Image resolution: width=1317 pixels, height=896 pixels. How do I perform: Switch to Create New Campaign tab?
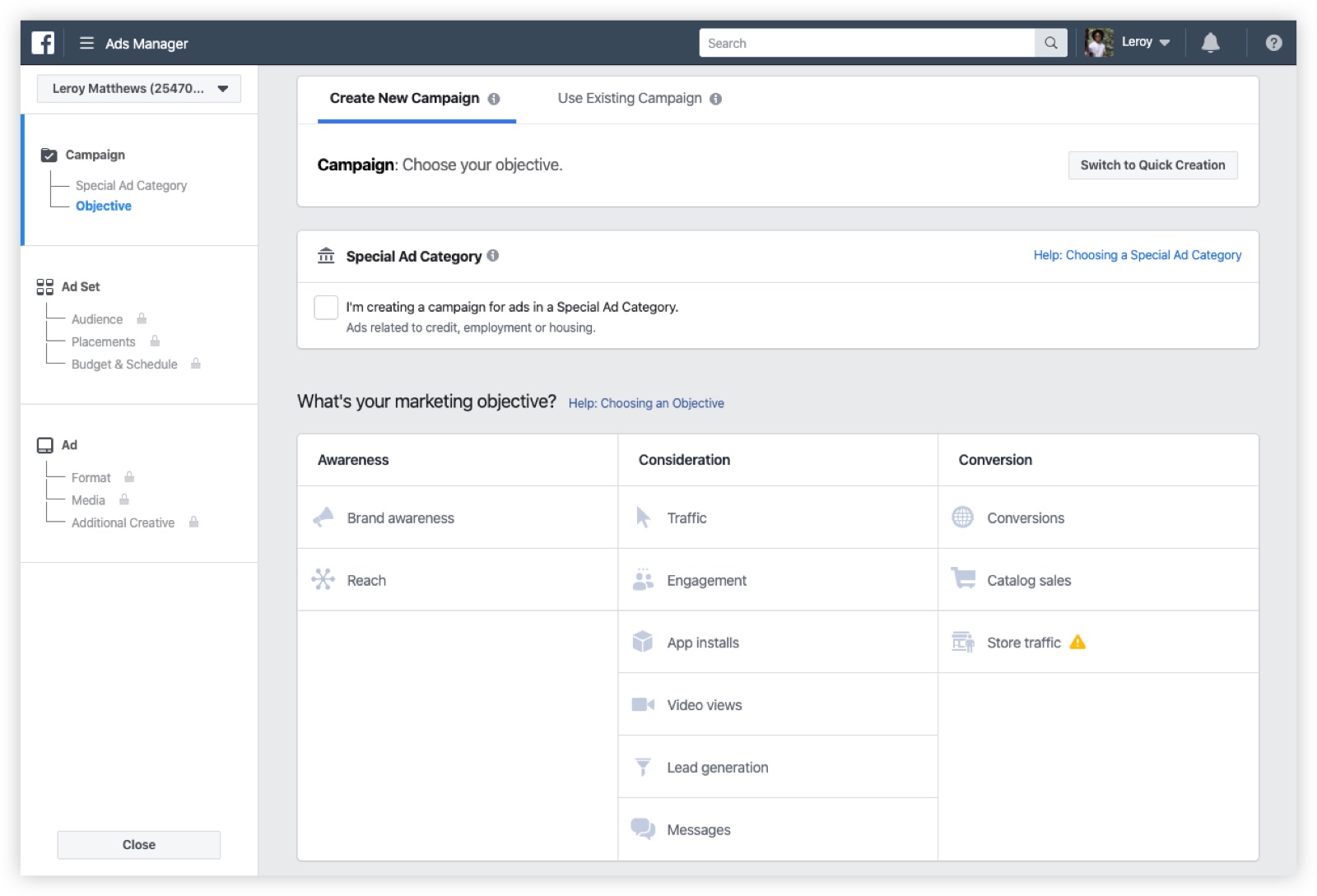(417, 99)
